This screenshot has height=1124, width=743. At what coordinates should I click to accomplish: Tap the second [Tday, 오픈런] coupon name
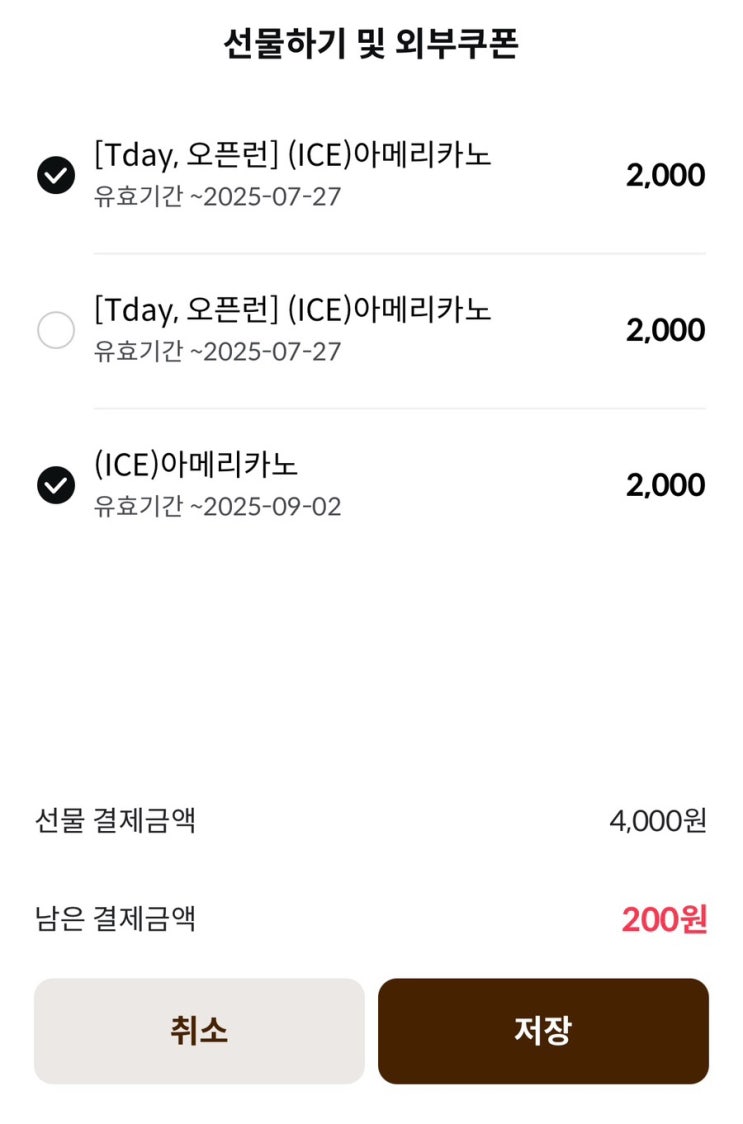tap(293, 310)
